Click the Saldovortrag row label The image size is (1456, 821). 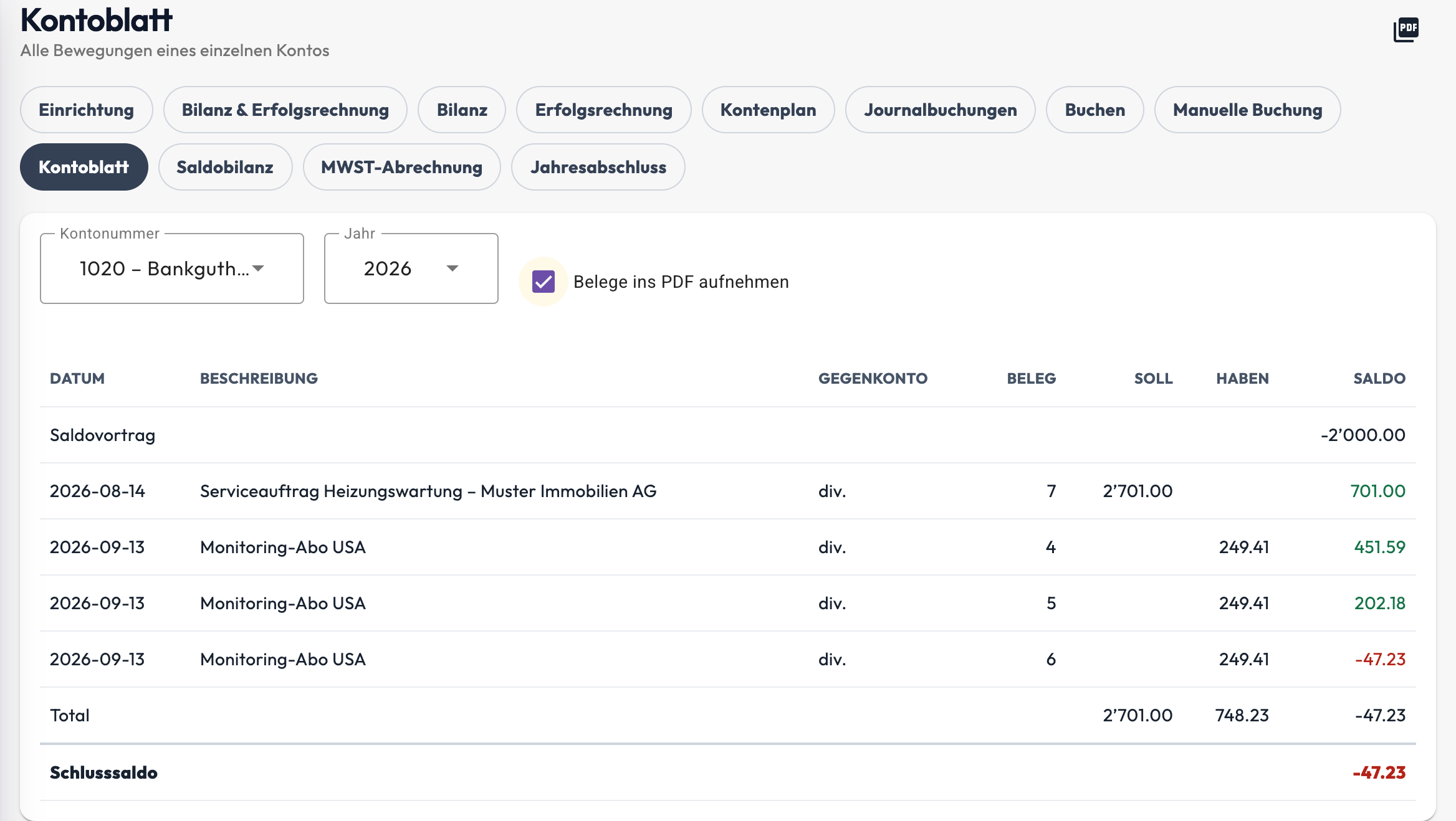(103, 435)
